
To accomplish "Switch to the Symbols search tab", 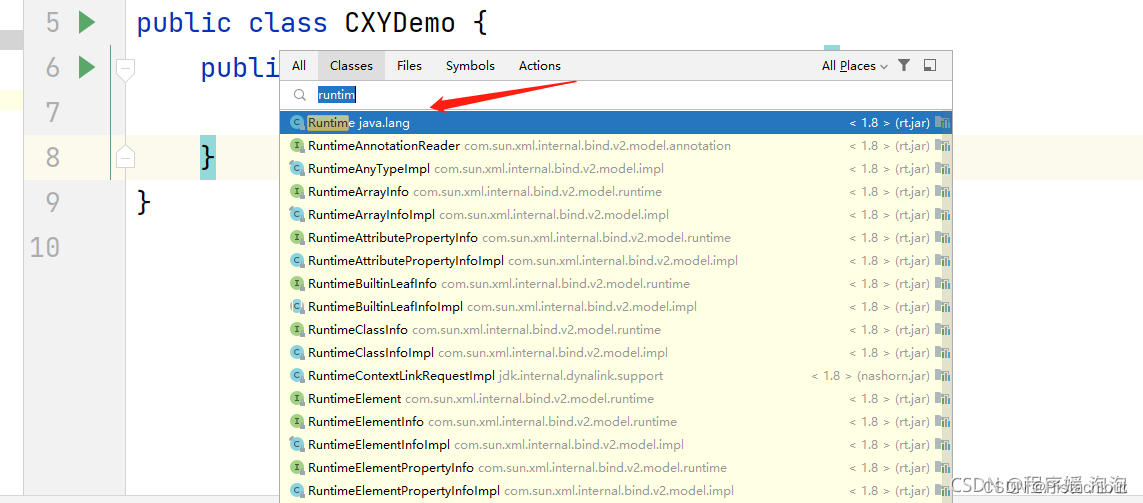I will coord(470,66).
